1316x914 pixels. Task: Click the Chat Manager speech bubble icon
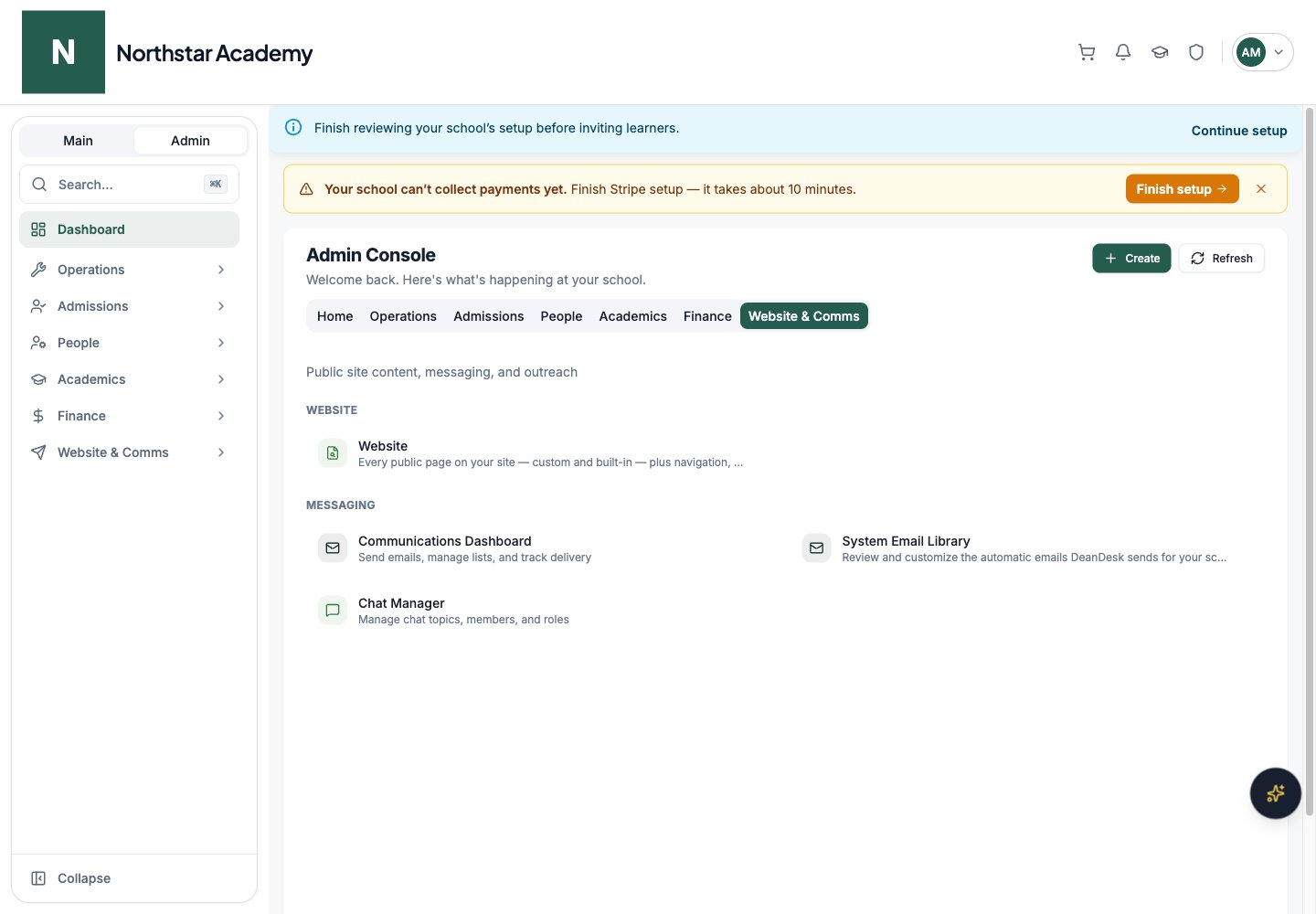click(333, 611)
